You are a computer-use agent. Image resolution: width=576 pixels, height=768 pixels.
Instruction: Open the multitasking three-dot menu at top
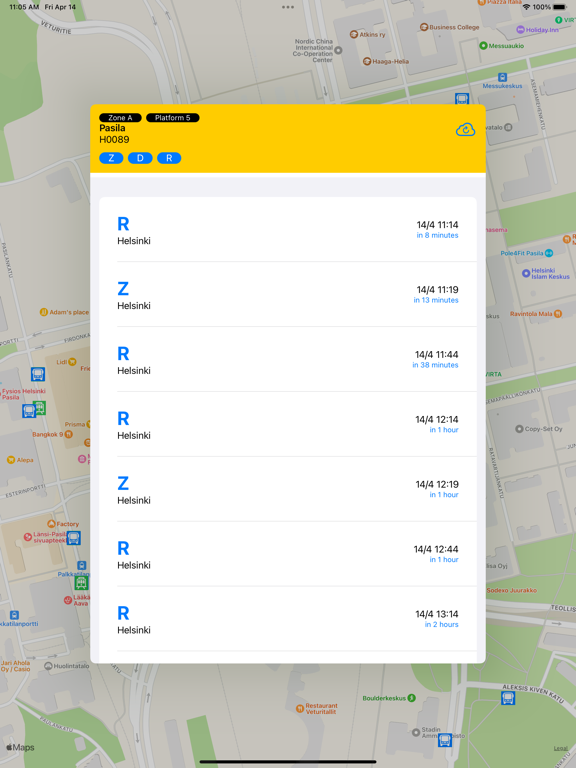pyautogui.click(x=288, y=7)
